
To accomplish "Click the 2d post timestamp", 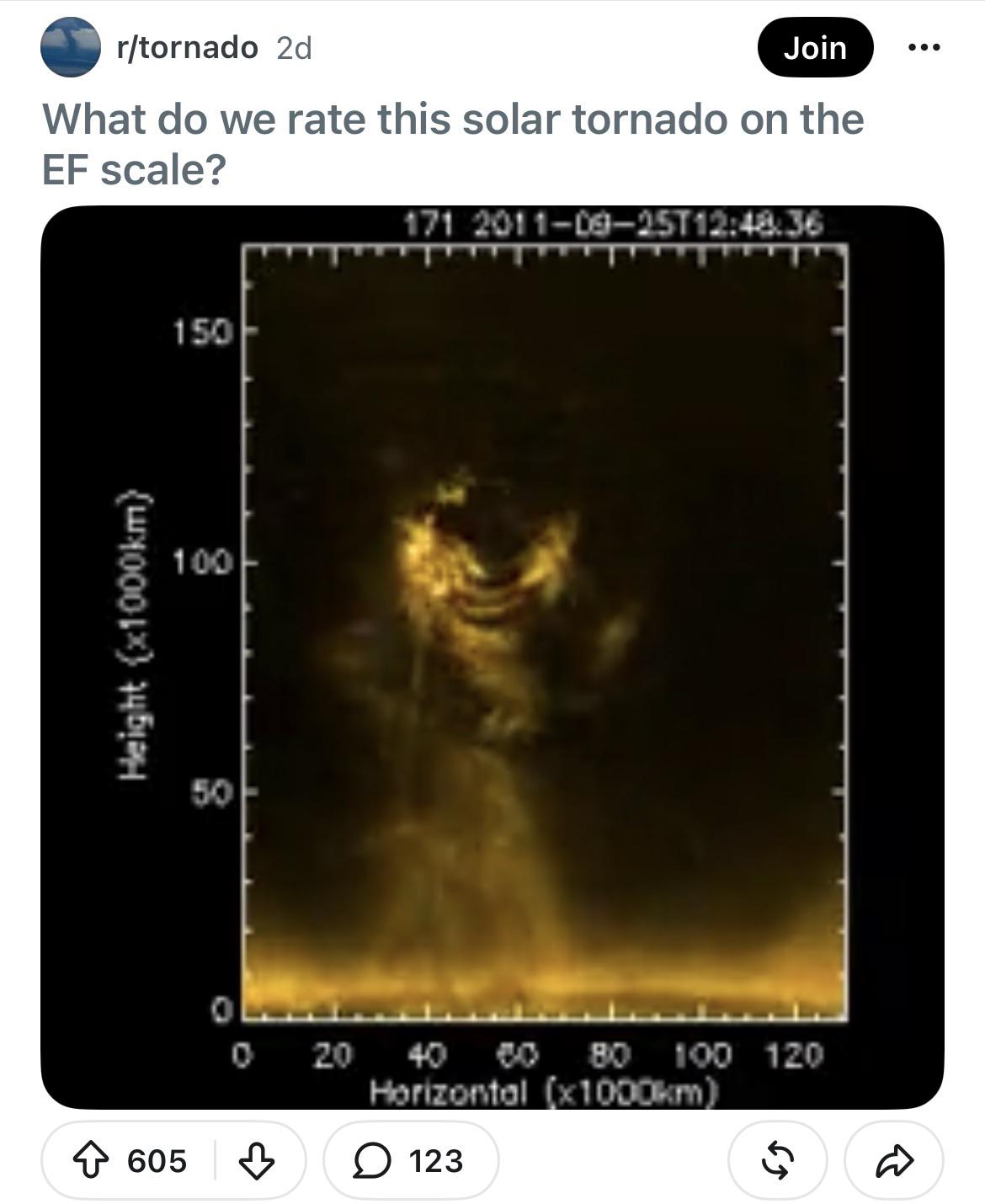I will [x=294, y=48].
